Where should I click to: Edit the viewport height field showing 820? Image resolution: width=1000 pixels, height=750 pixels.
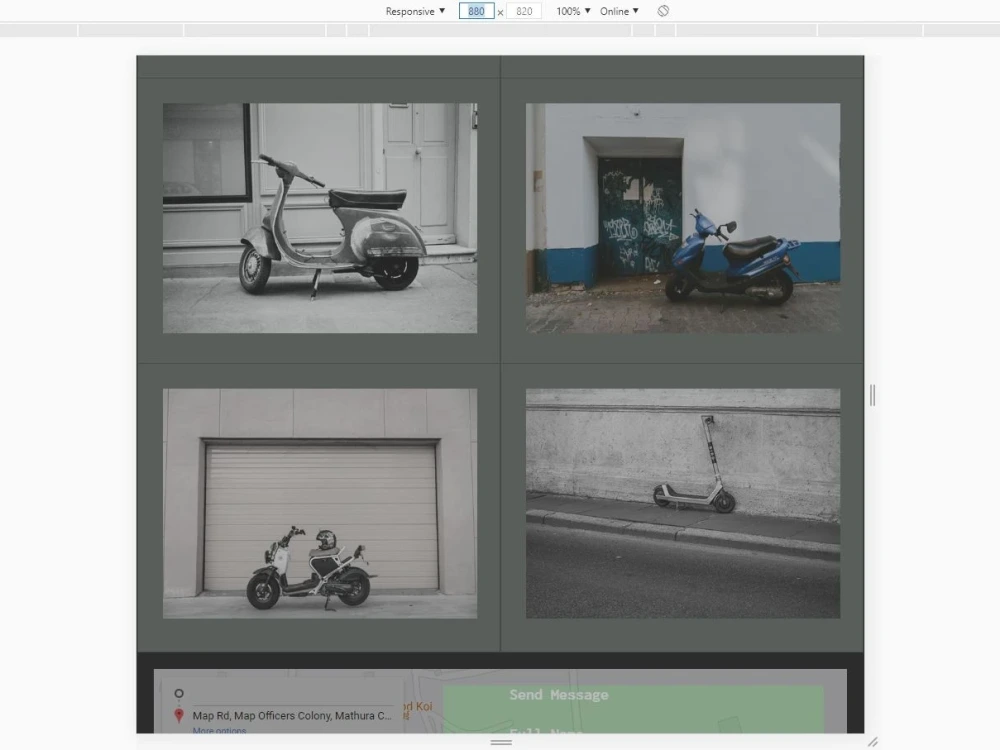tap(524, 11)
